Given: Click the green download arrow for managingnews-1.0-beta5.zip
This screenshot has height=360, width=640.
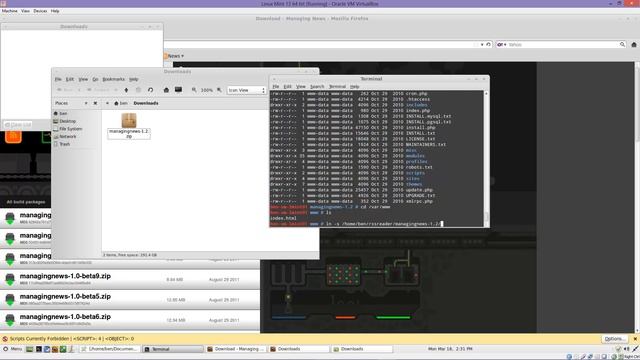Looking at the screenshot, I should pos(10,300).
